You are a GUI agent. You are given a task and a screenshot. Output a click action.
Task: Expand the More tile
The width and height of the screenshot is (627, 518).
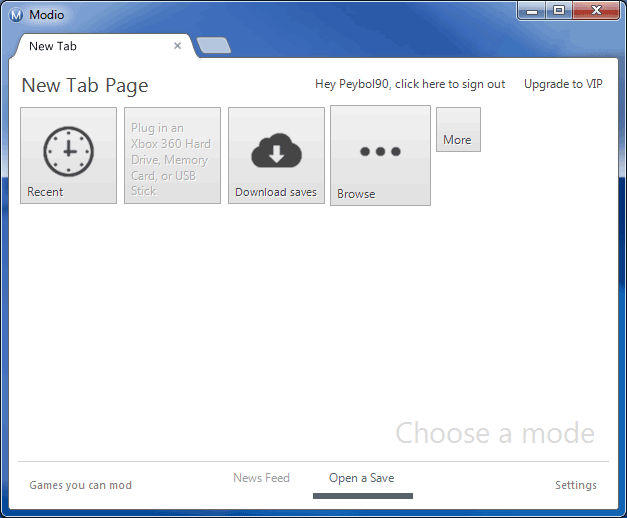click(x=458, y=130)
